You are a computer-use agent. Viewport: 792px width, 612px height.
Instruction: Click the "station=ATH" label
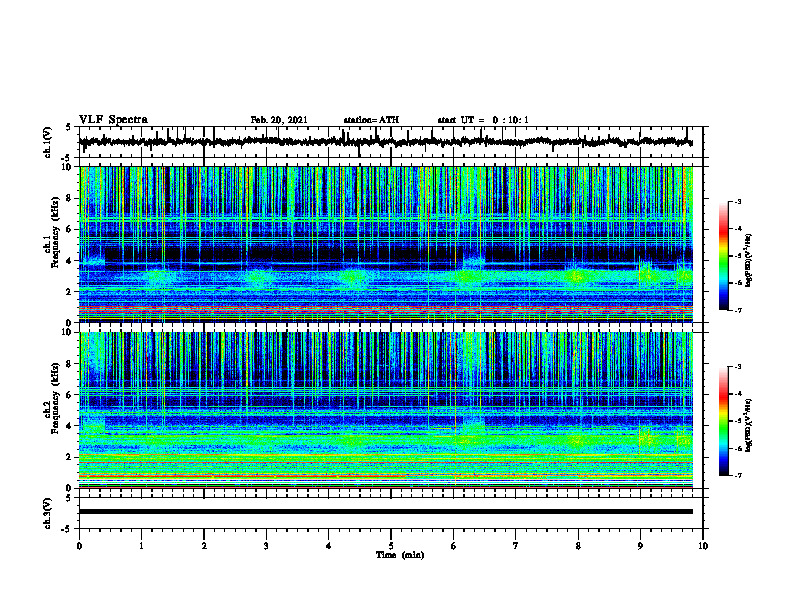tap(371, 120)
